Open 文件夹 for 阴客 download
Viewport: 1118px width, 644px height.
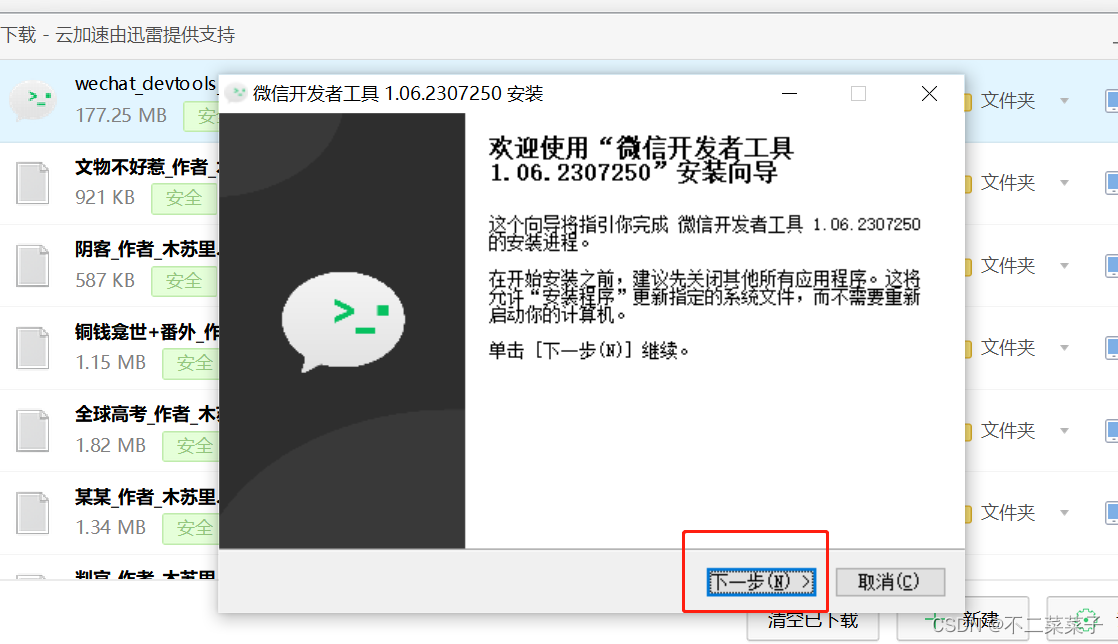coord(1007,265)
